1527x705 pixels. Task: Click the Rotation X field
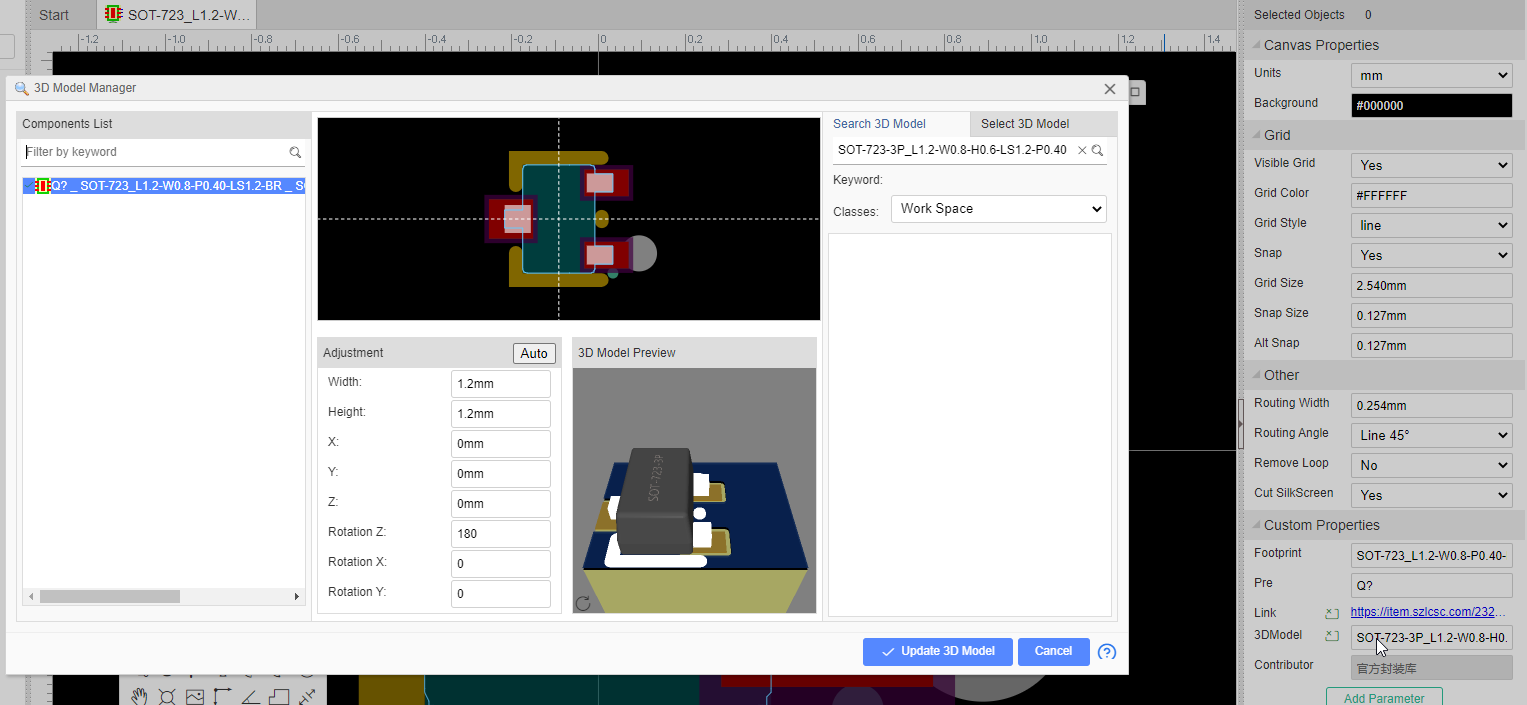(x=501, y=564)
